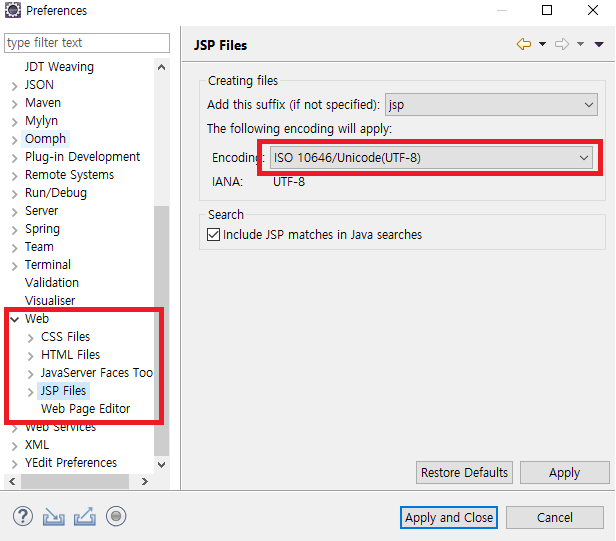Toggle Include JSP matches in Java searches
The image size is (616, 541).
point(213,235)
